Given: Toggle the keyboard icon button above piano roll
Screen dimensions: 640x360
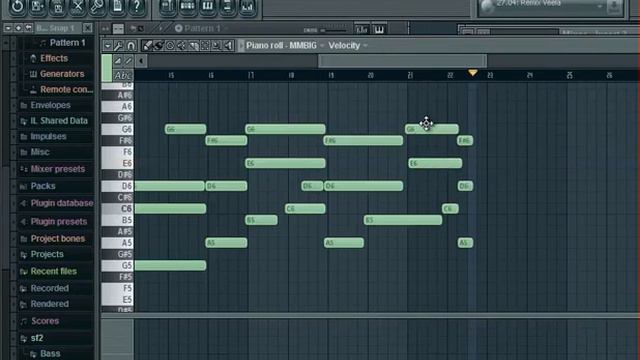Looking at the screenshot, I should click(379, 29).
